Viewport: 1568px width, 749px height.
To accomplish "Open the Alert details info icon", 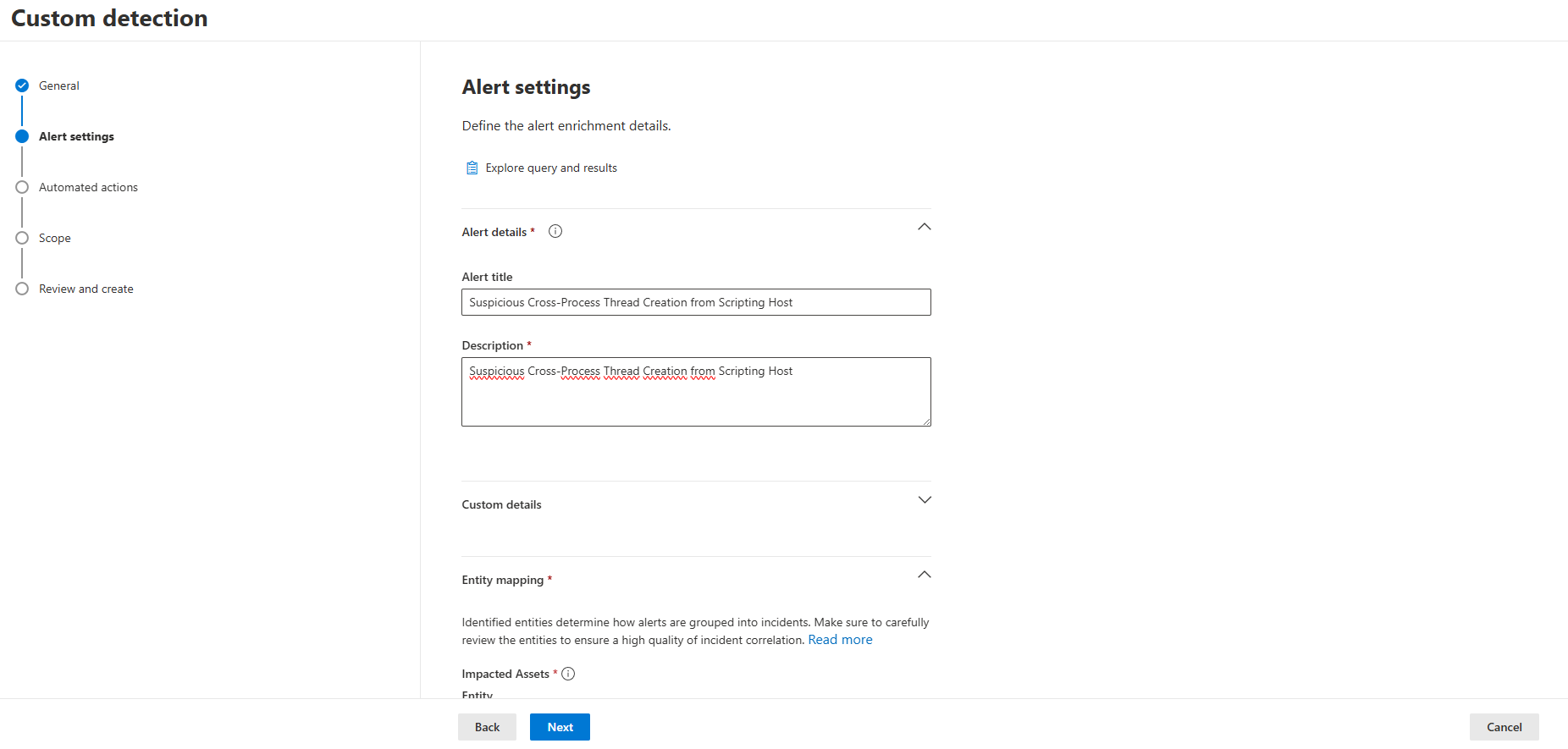I will click(555, 231).
